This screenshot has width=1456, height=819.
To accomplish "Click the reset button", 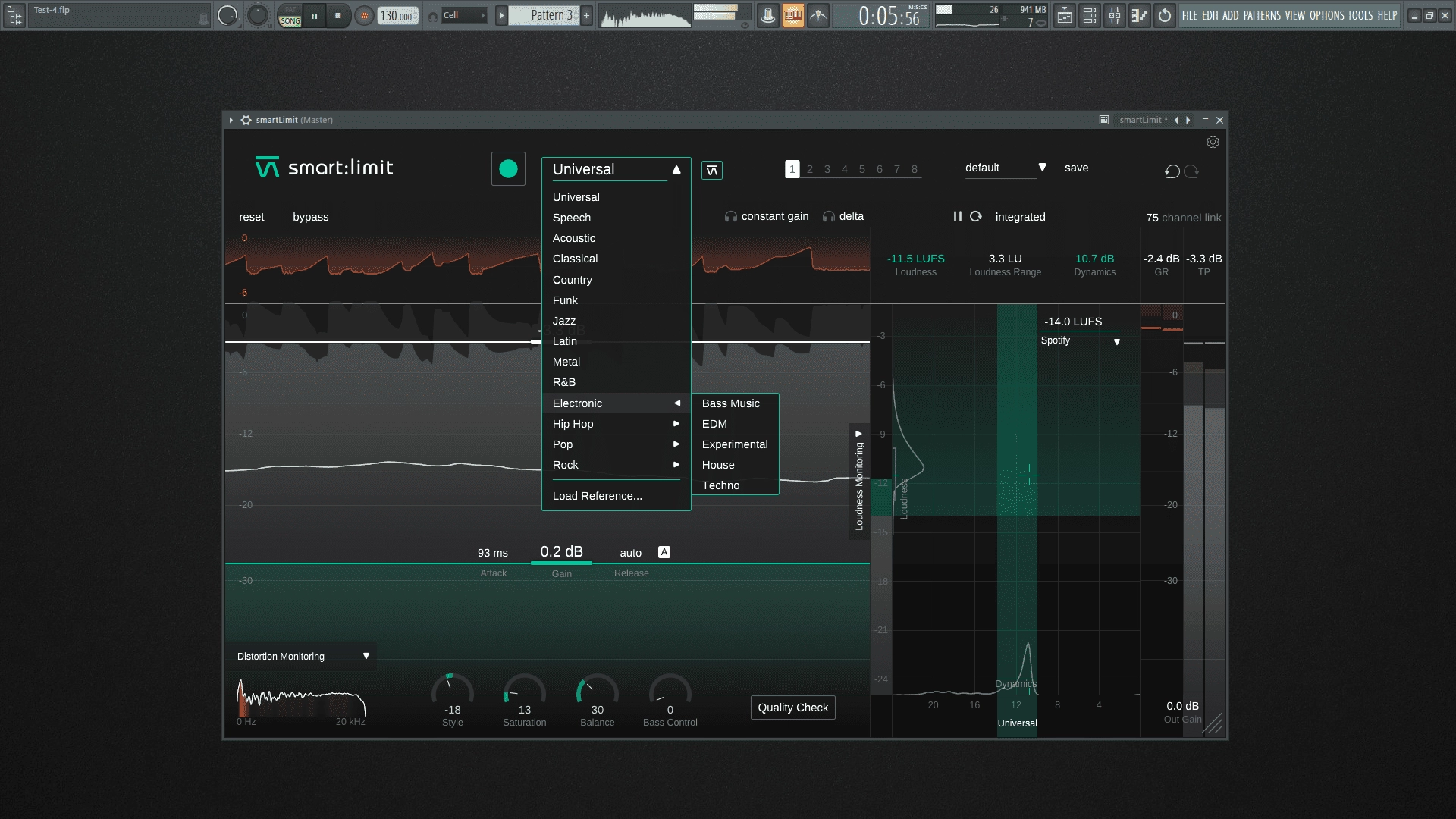I will [252, 217].
